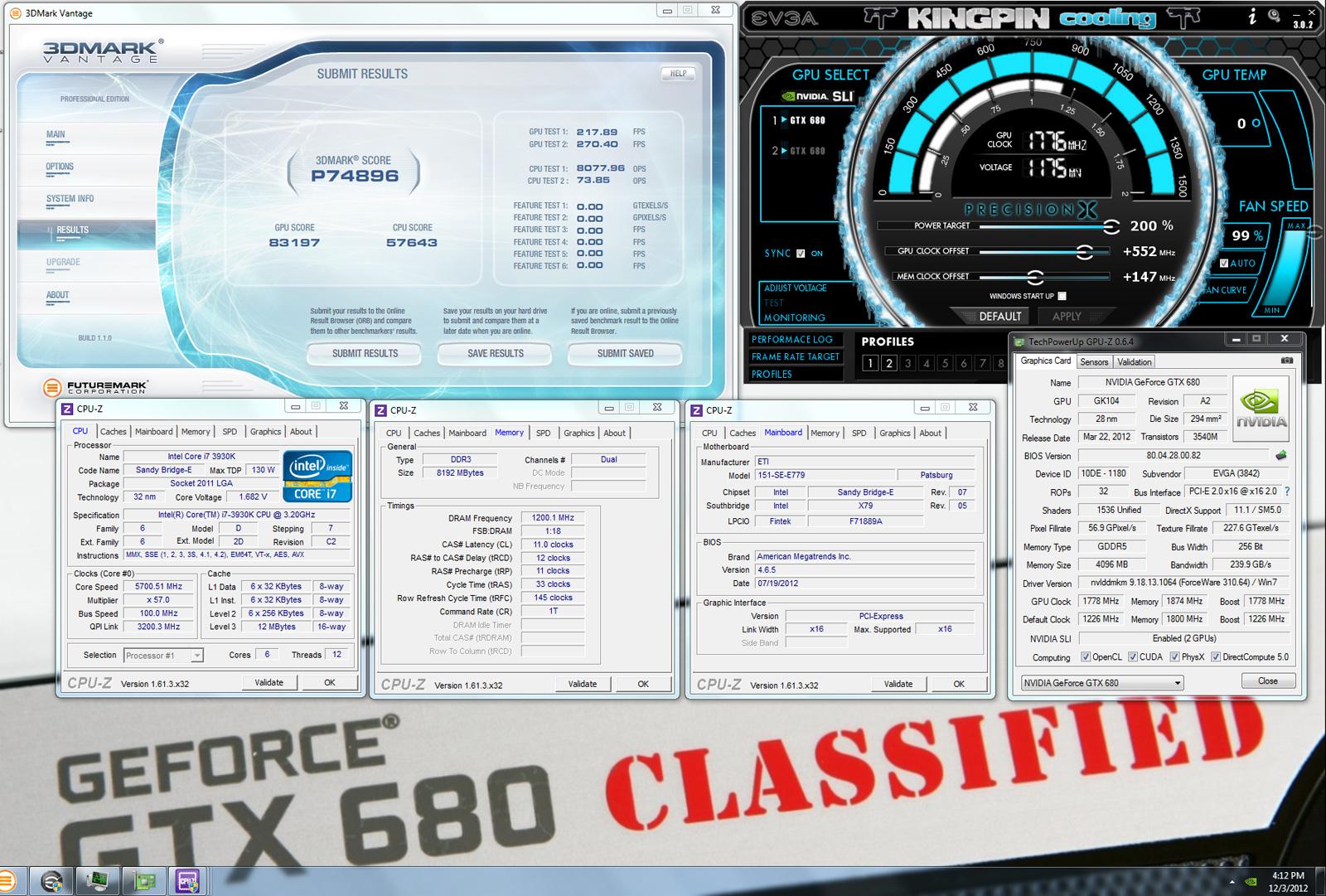1326x896 pixels.
Task: Open ADJUST VOLTAGE in Precision X
Action: coord(796,288)
